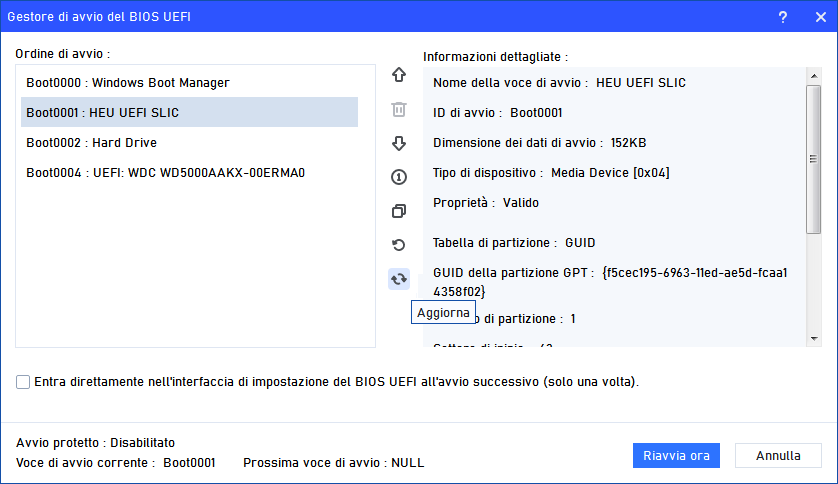This screenshot has width=838, height=484.
Task: Open the help question mark
Action: point(783,17)
